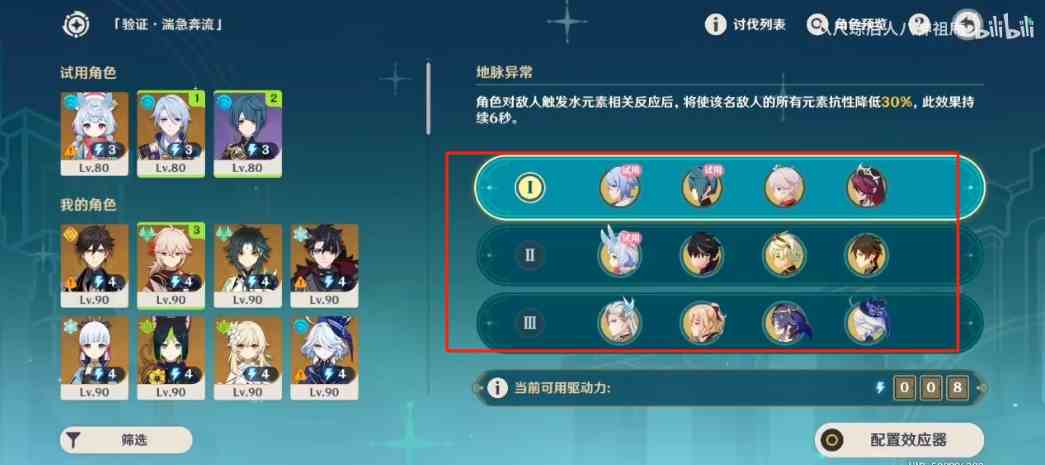
Task: Click the second avatar in team II
Action: [x=702, y=255]
